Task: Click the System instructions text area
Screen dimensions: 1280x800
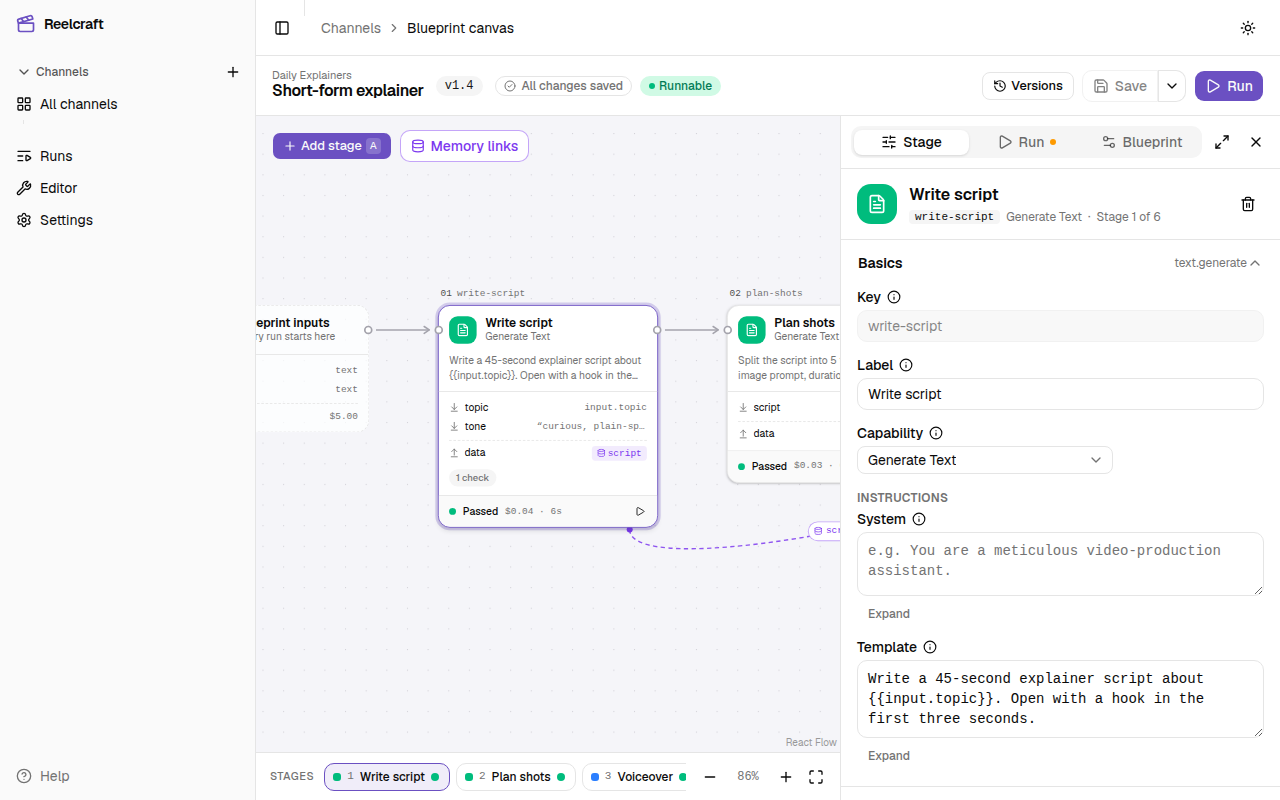Action: pyautogui.click(x=1060, y=564)
